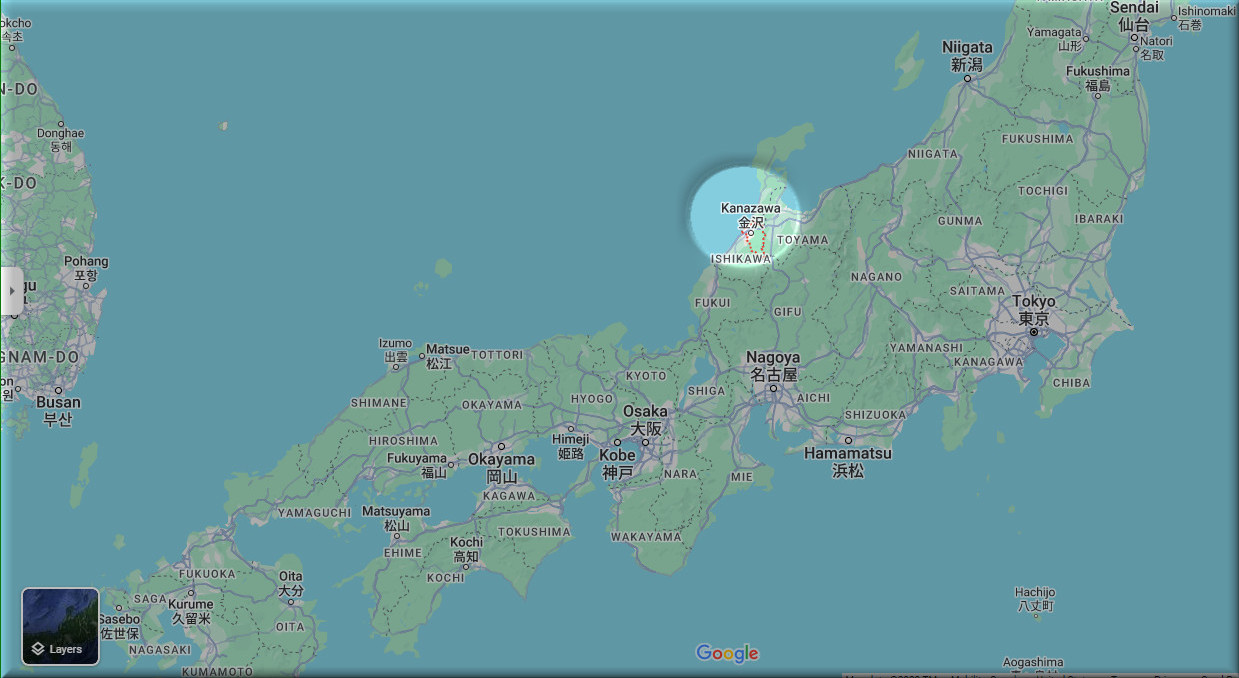Click the Ishikawa prefecture label

point(740,259)
